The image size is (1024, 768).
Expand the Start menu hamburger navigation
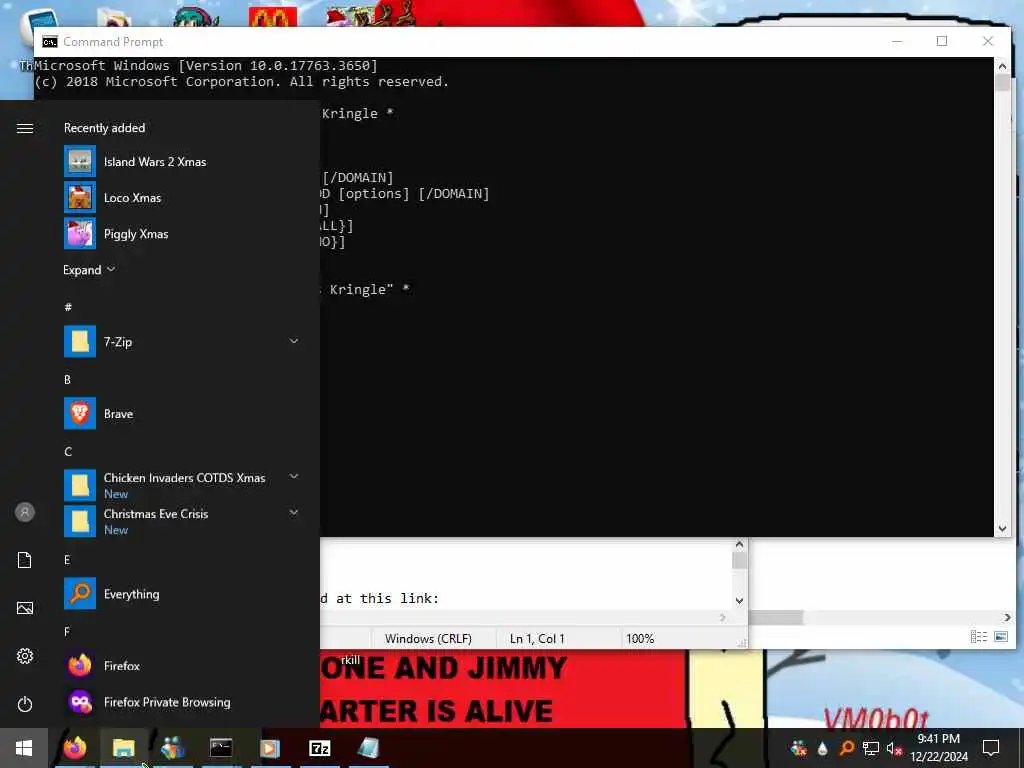[x=25, y=129]
